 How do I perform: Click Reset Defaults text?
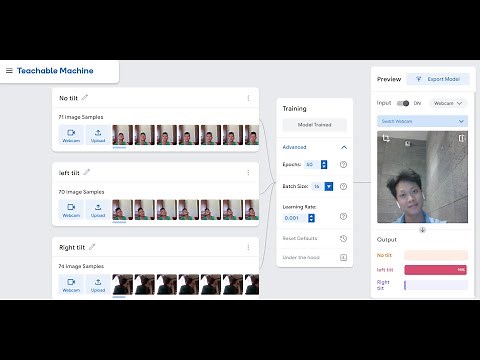coord(300,238)
